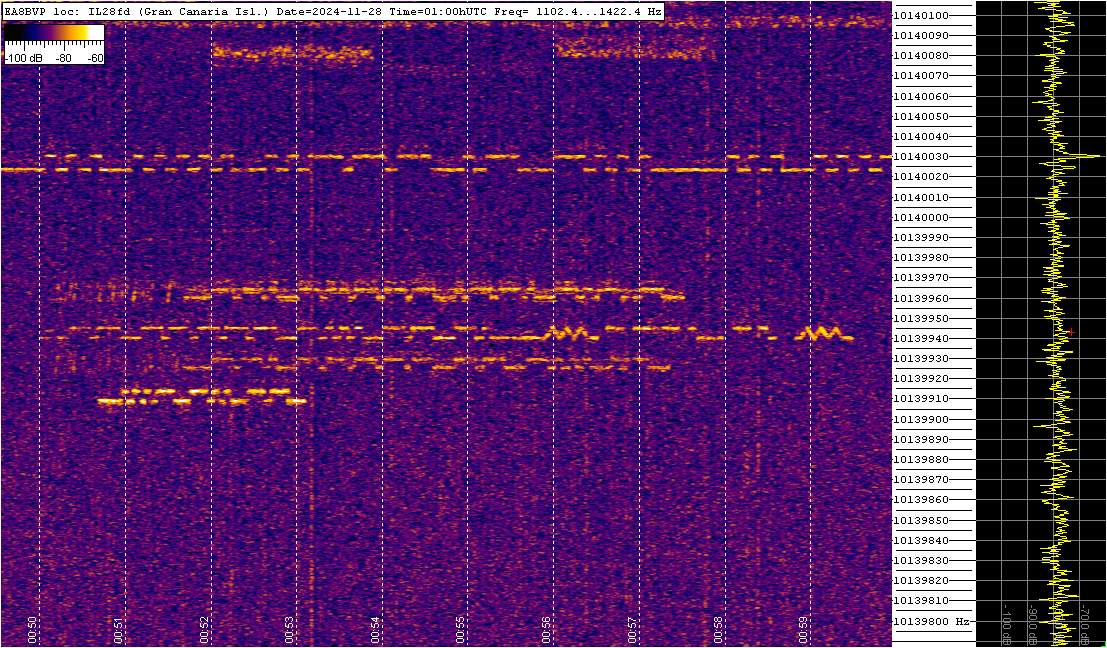Click the 10140100 frequency scale label
The width and height of the screenshot is (1107, 648).
(921, 16)
